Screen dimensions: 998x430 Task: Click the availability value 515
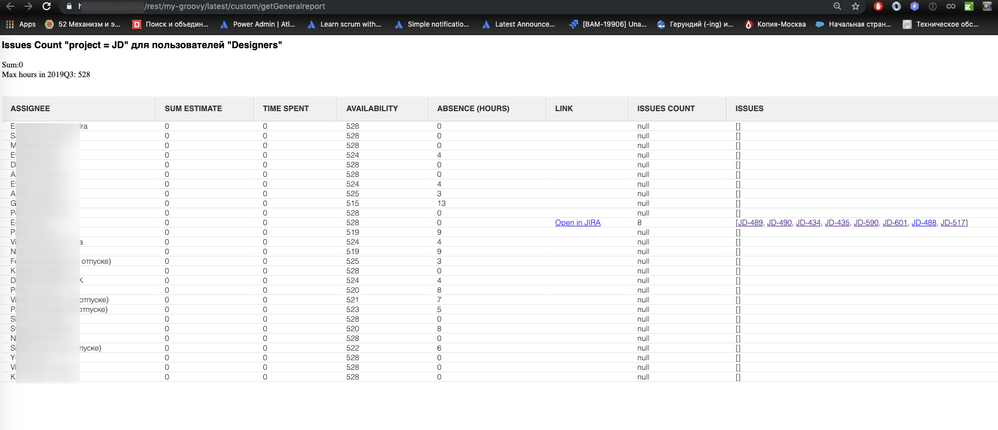click(353, 204)
